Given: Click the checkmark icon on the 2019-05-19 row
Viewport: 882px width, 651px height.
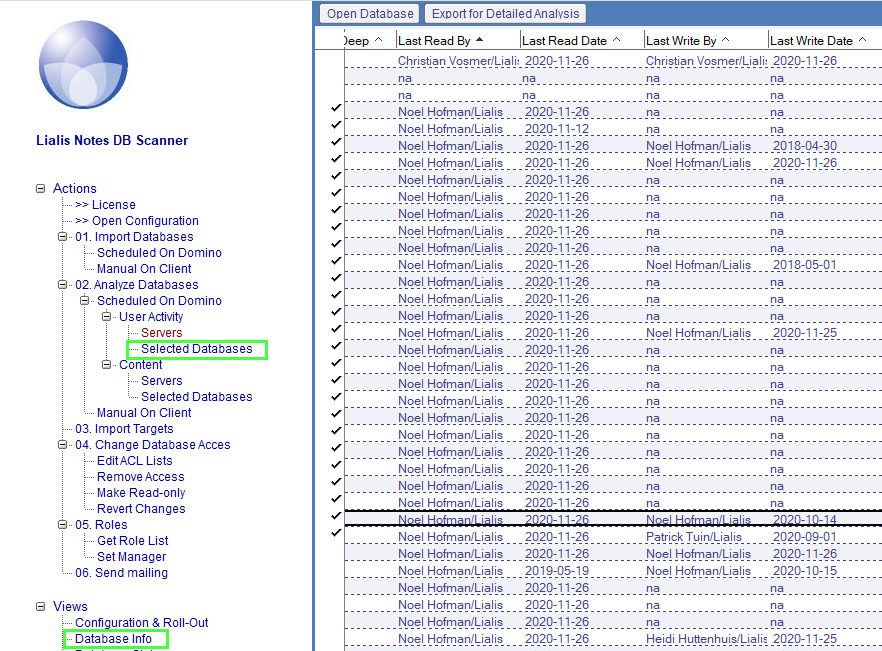Looking at the screenshot, I should pyautogui.click(x=335, y=571).
